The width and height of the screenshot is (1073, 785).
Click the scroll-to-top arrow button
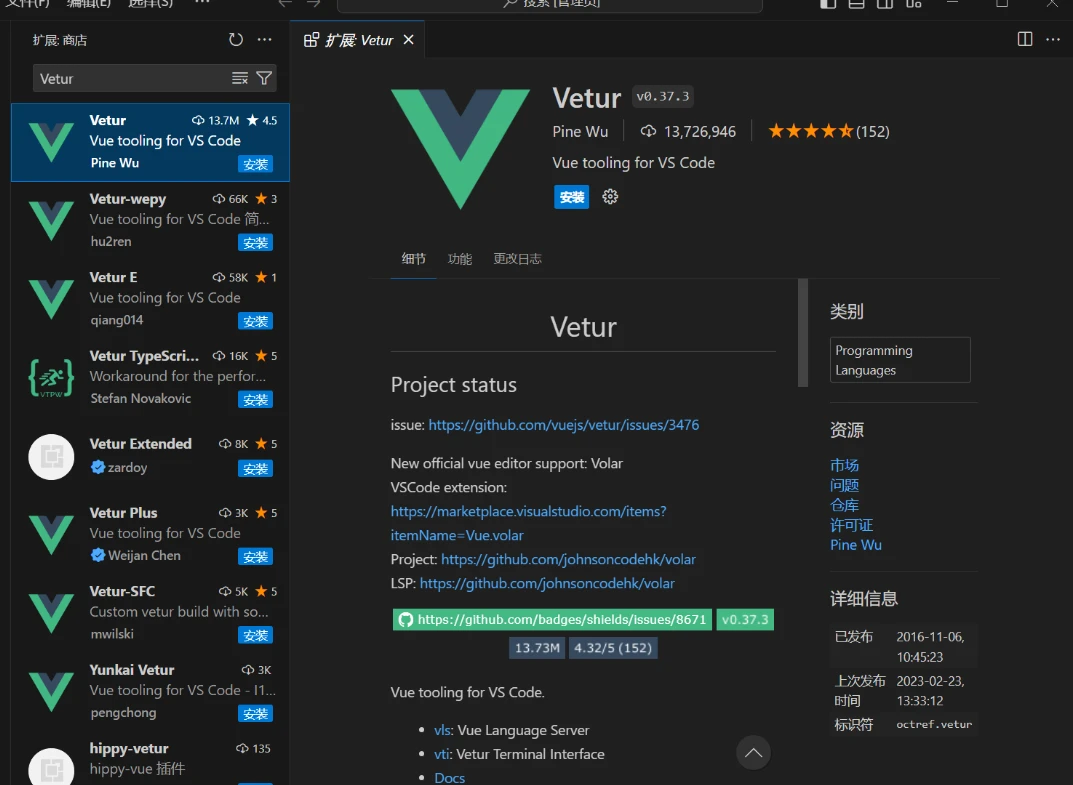pos(753,753)
